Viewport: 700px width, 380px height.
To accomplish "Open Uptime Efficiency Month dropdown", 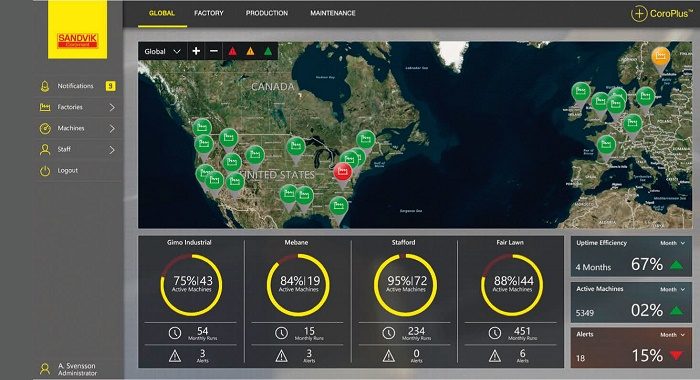I will tap(673, 243).
